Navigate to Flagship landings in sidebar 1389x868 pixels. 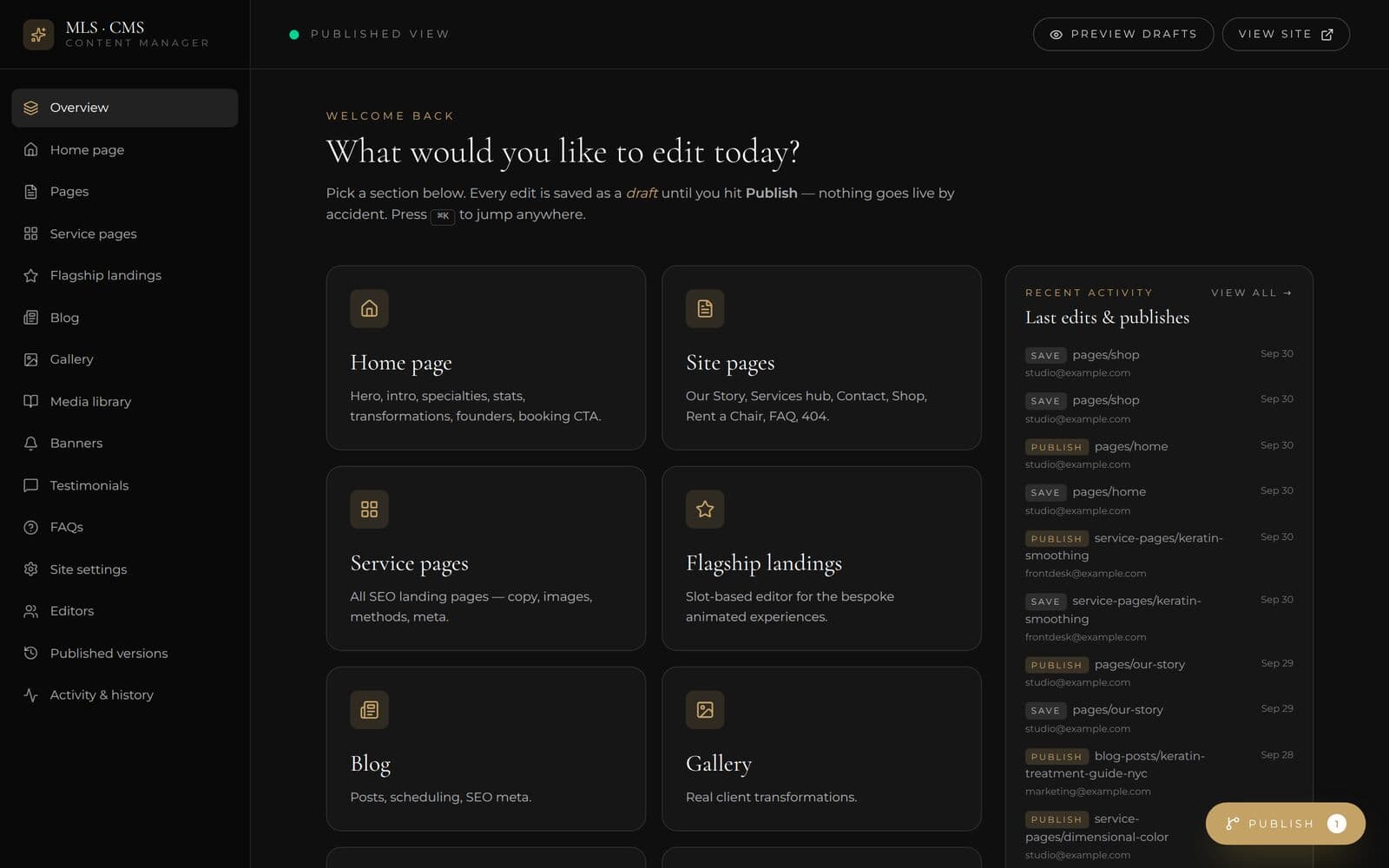point(125,276)
